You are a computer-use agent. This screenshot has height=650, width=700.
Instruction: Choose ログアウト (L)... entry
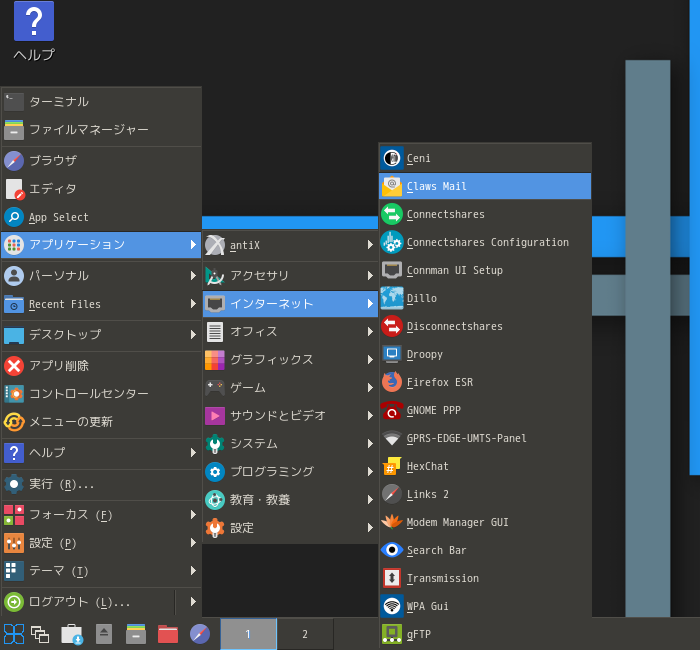pos(88,602)
